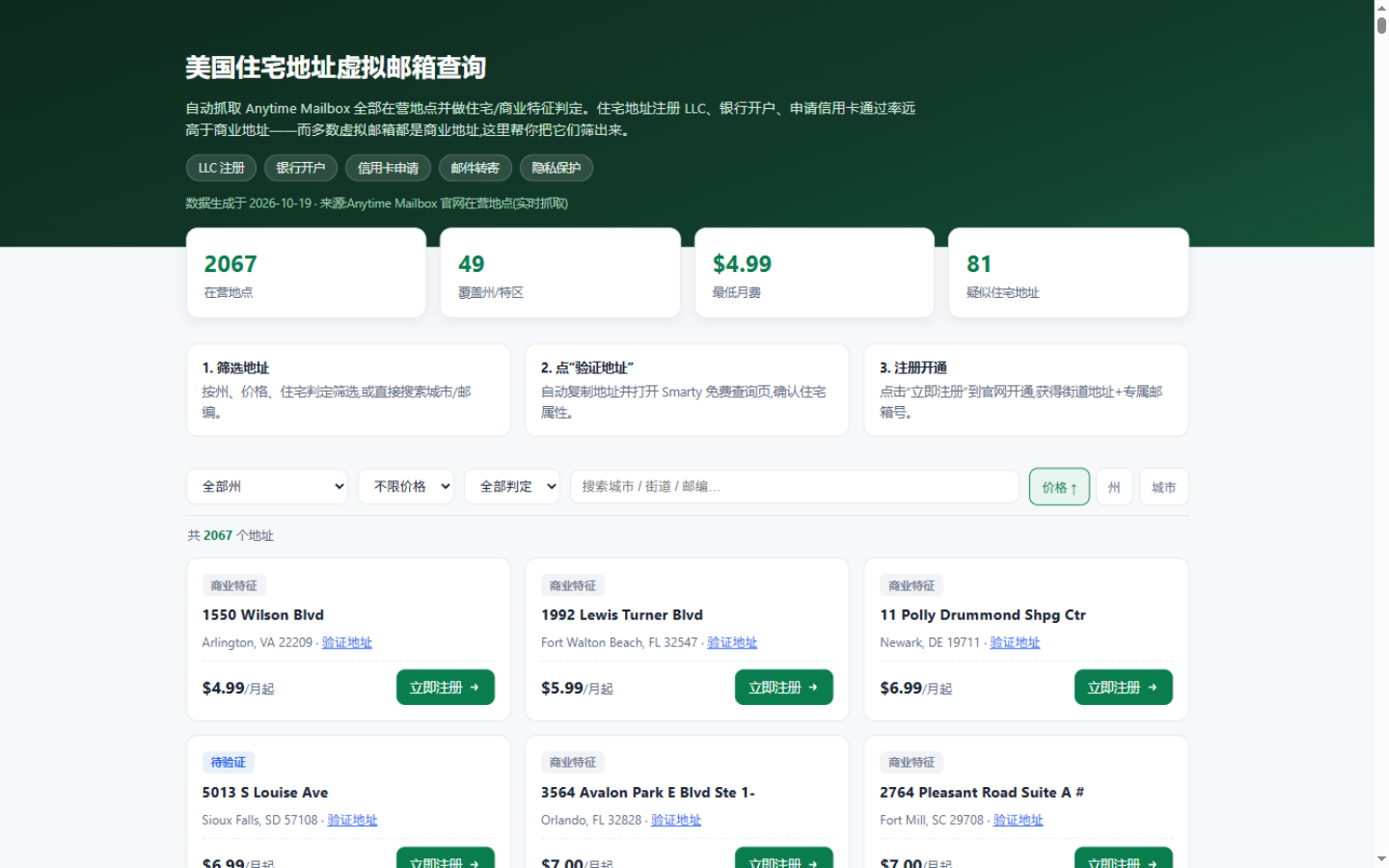Viewport: 1389px width, 868px height.
Task: Click the 共 2067 个地址 result count
Action: pyautogui.click(x=231, y=535)
